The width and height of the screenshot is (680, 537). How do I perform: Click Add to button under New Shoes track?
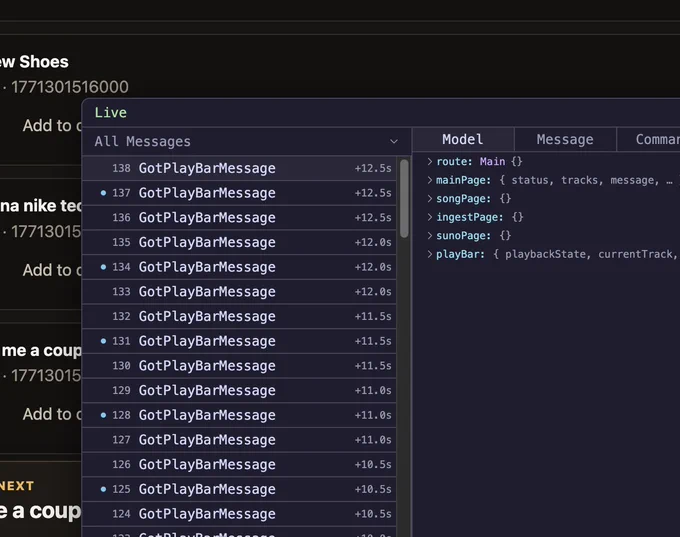click(52, 126)
